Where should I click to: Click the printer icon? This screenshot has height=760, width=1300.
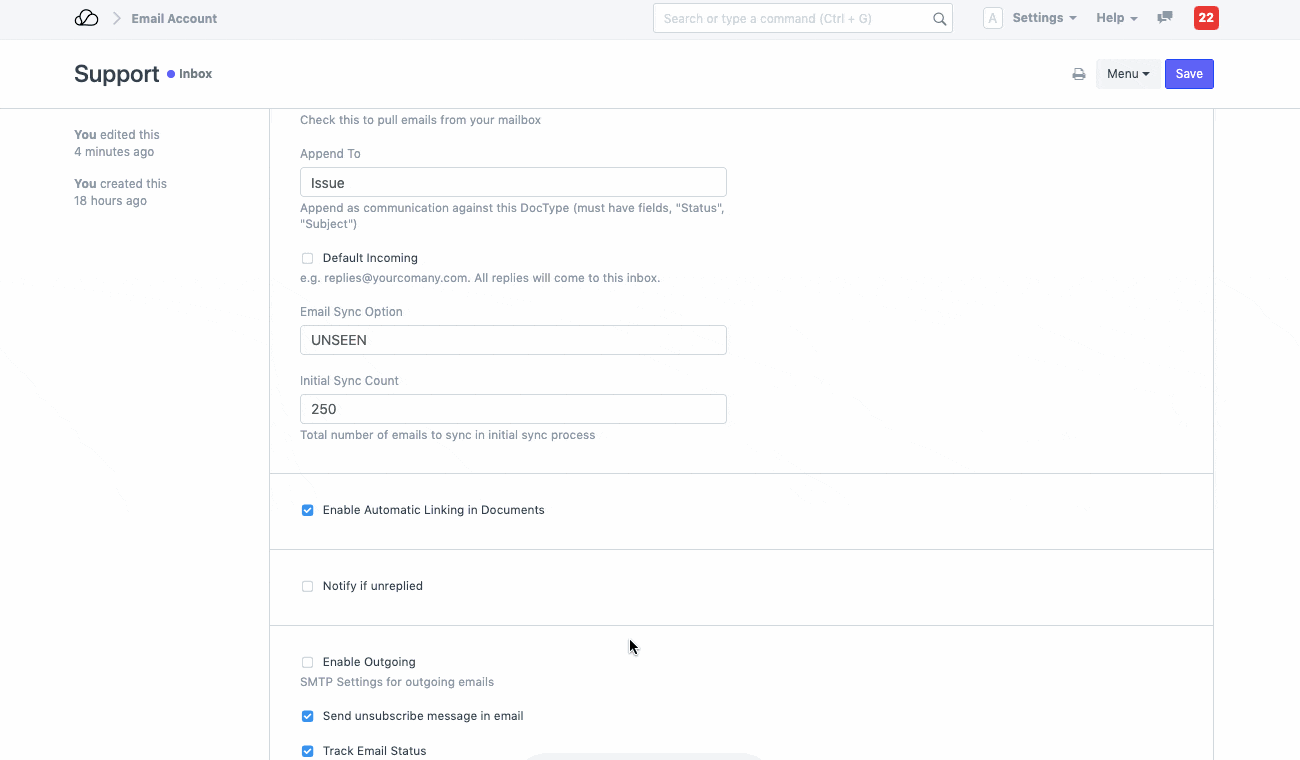(1079, 74)
